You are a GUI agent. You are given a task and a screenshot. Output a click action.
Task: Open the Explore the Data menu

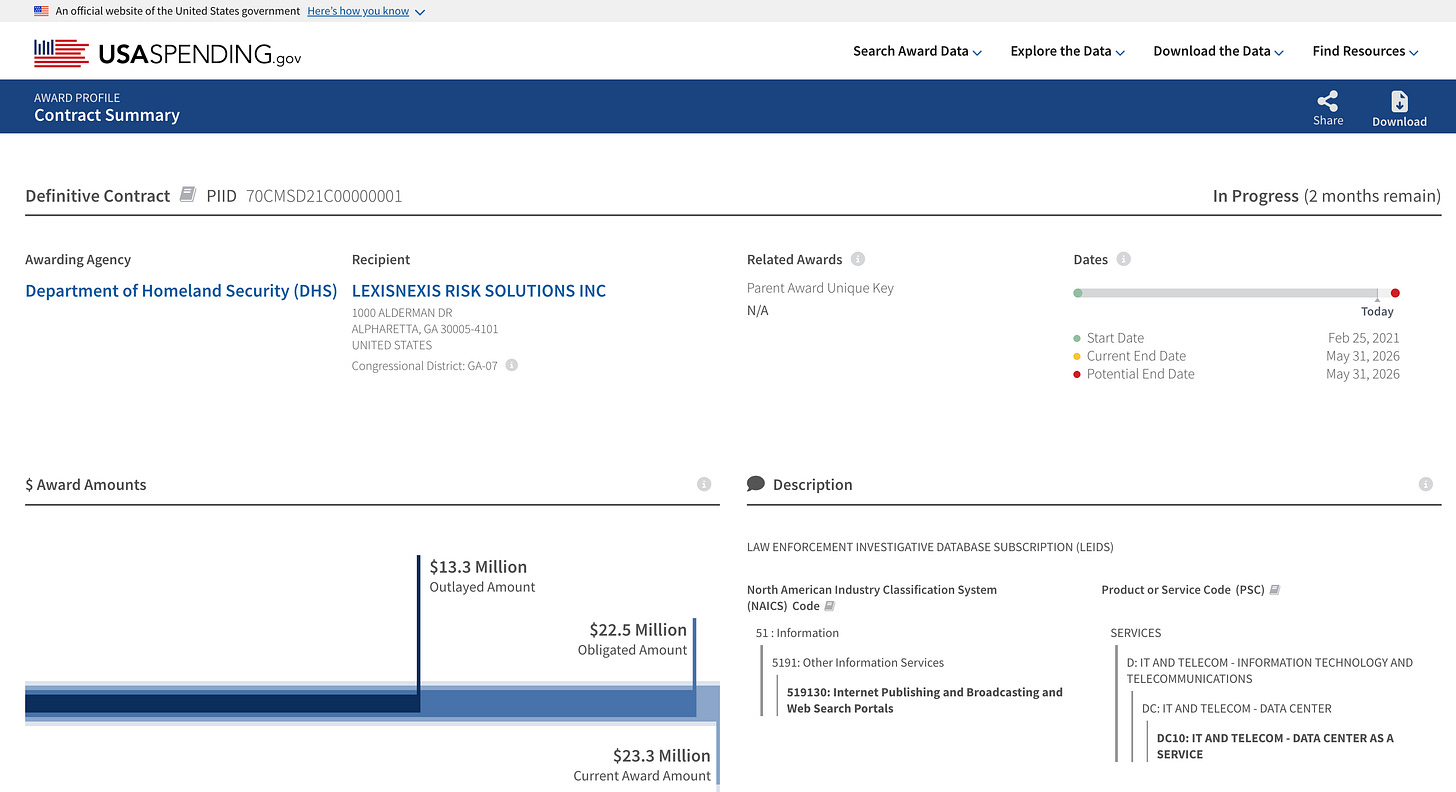[1067, 51]
